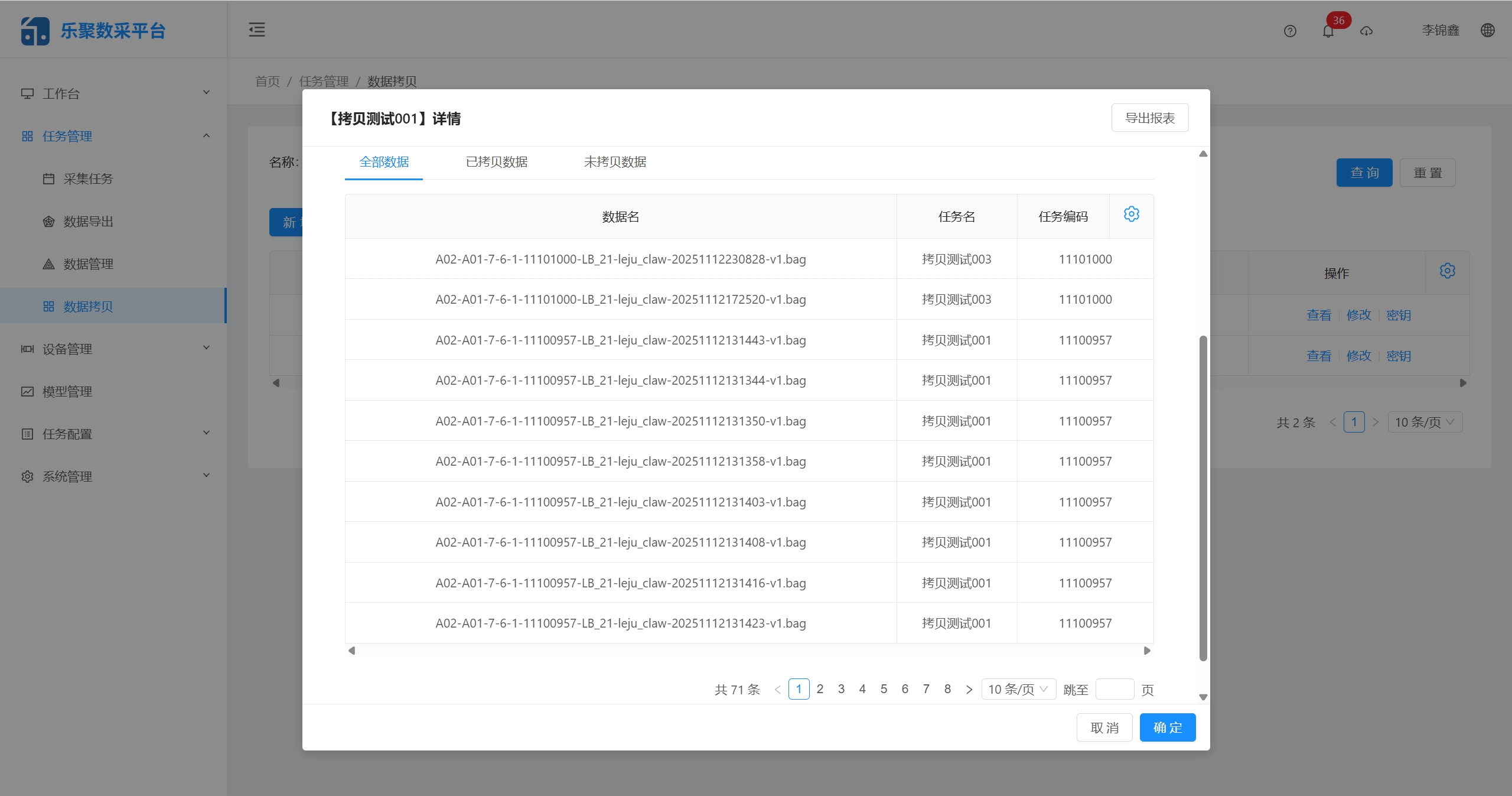Click the help question mark icon
1512x796 pixels.
point(1290,31)
